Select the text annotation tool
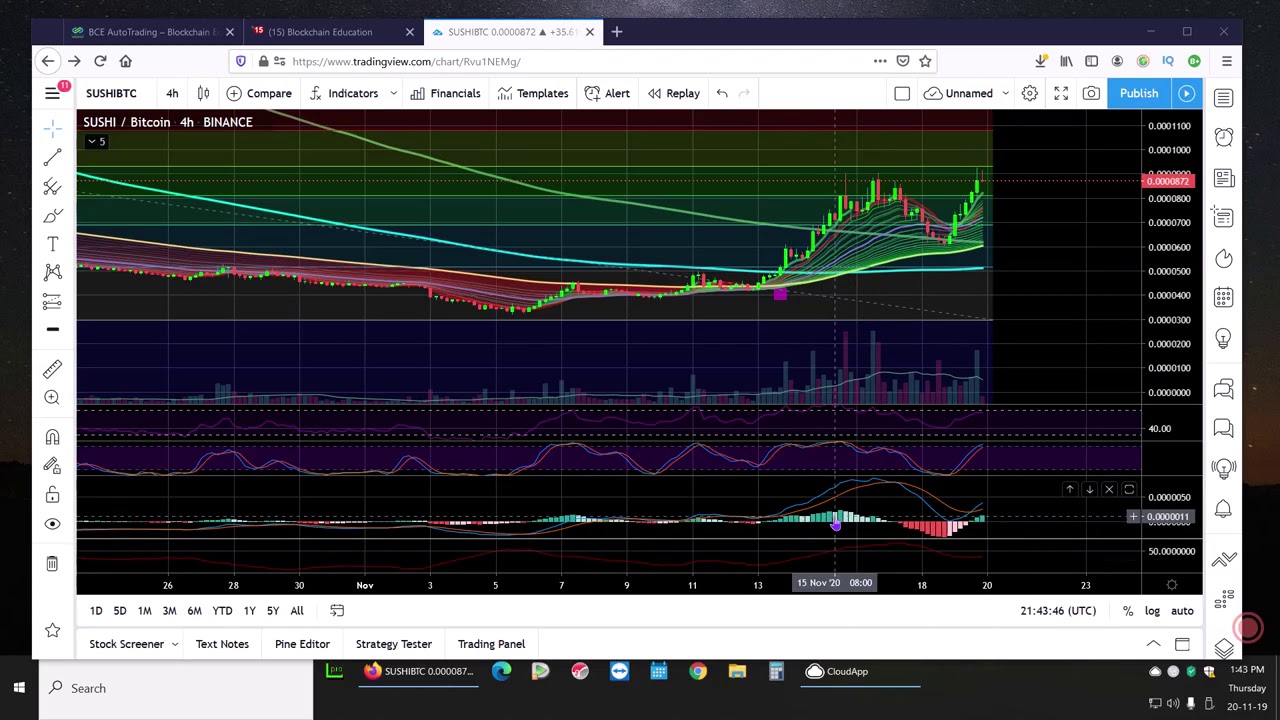 click(52, 244)
